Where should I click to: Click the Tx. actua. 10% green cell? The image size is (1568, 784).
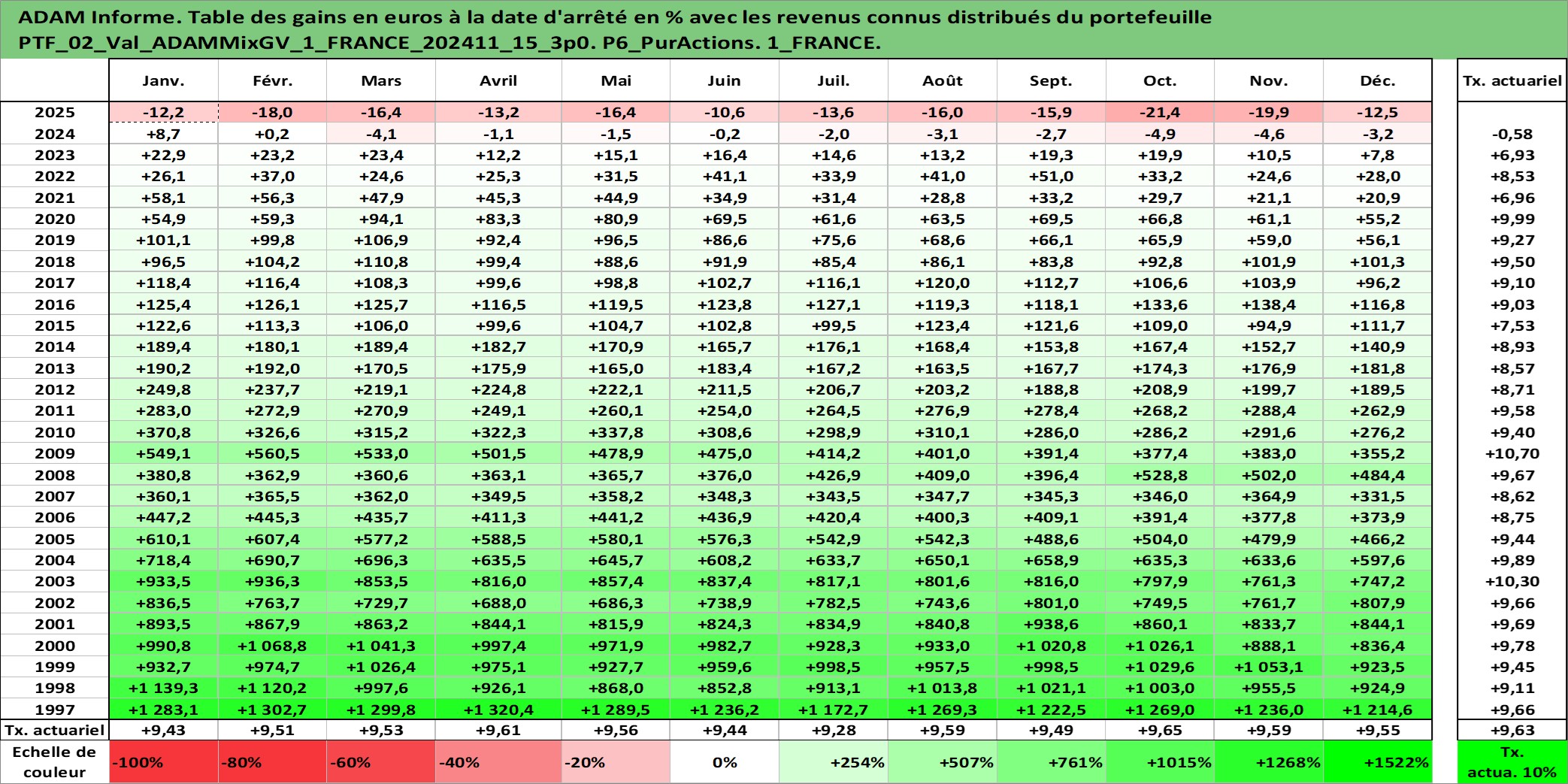(x=1512, y=762)
